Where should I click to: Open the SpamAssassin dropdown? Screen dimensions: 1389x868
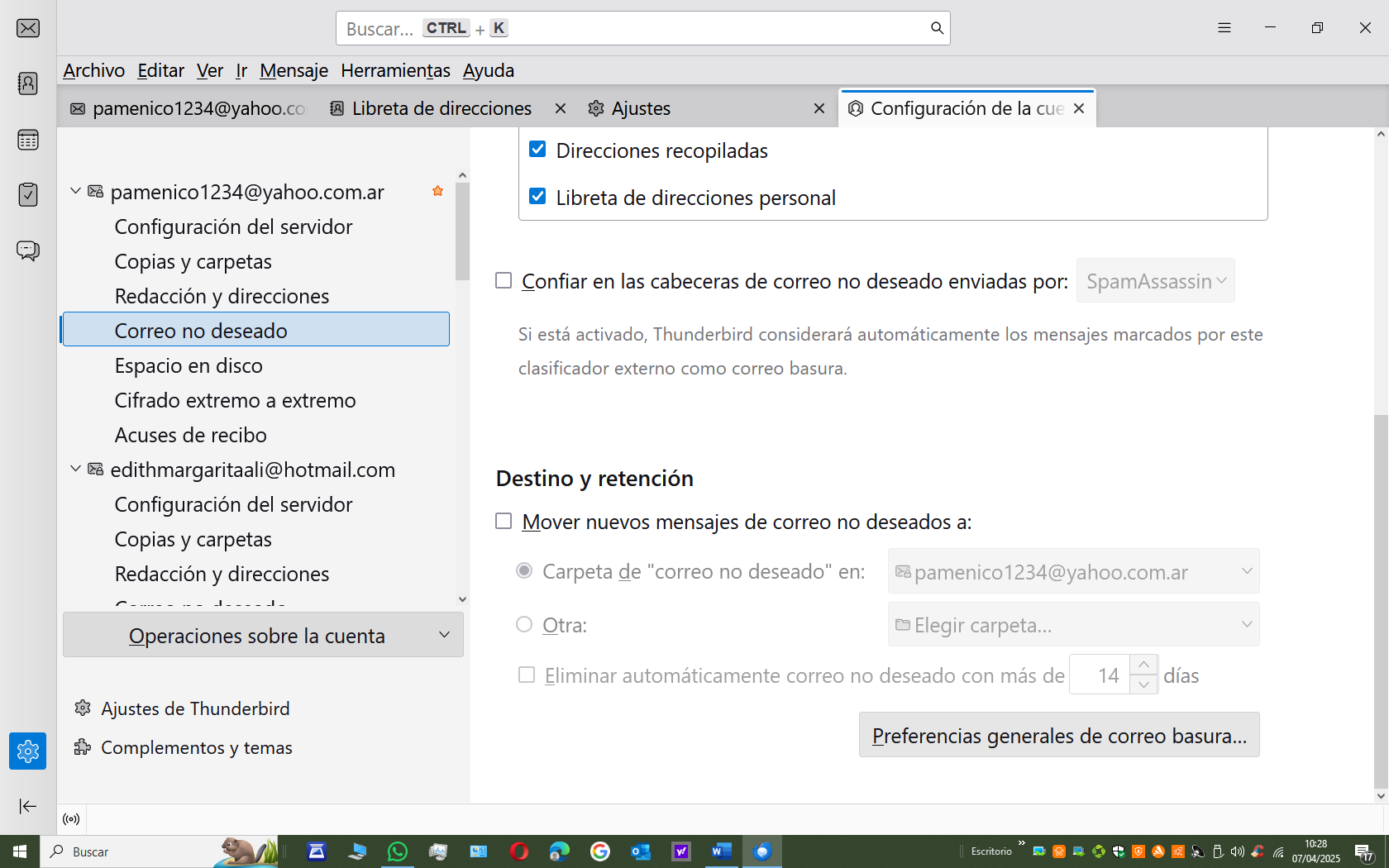pyautogui.click(x=1155, y=281)
